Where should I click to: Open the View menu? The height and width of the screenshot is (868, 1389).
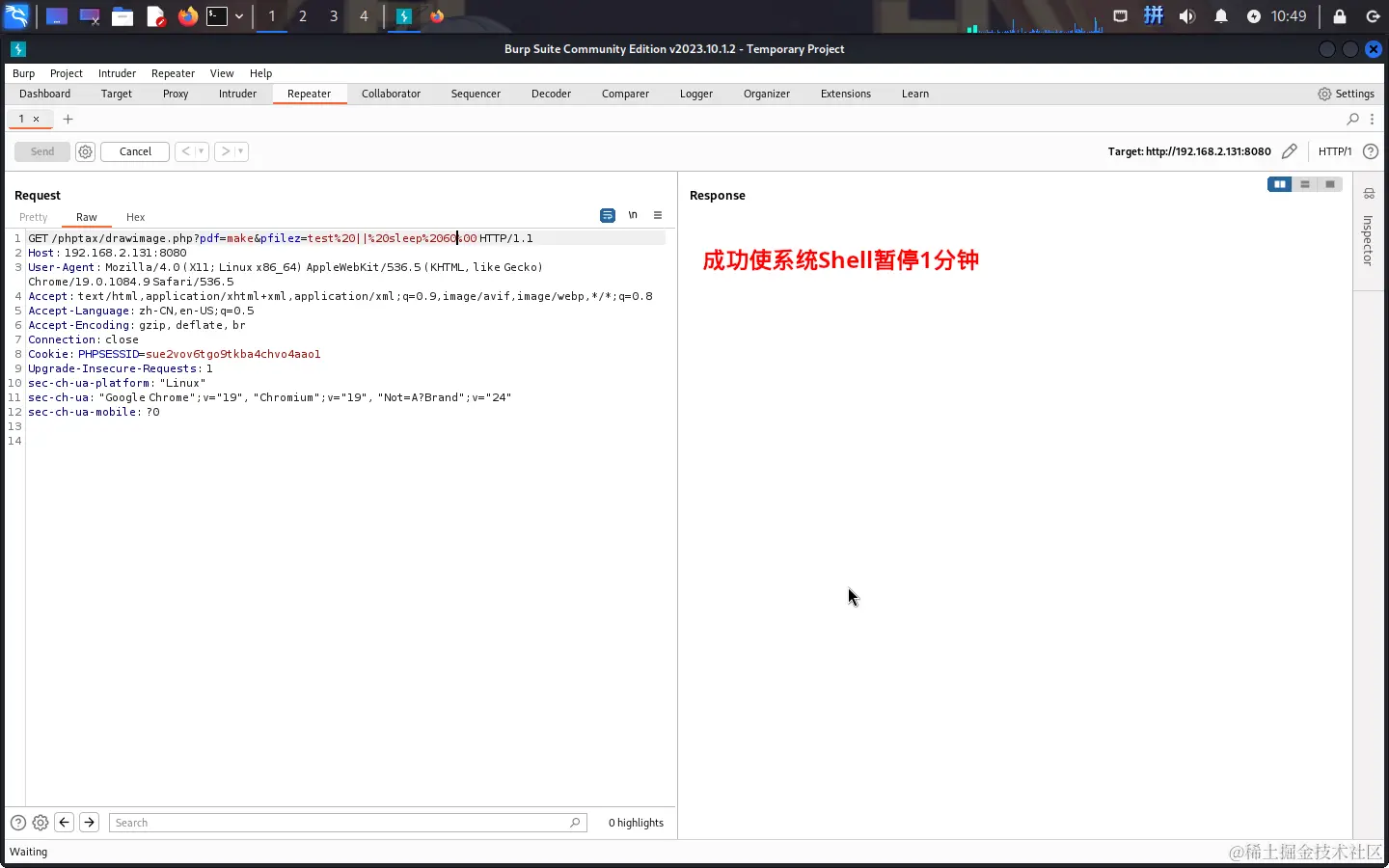(x=222, y=73)
